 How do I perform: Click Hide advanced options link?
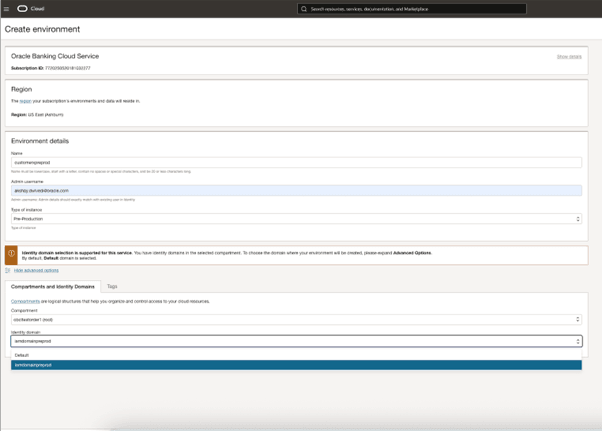(x=36, y=270)
